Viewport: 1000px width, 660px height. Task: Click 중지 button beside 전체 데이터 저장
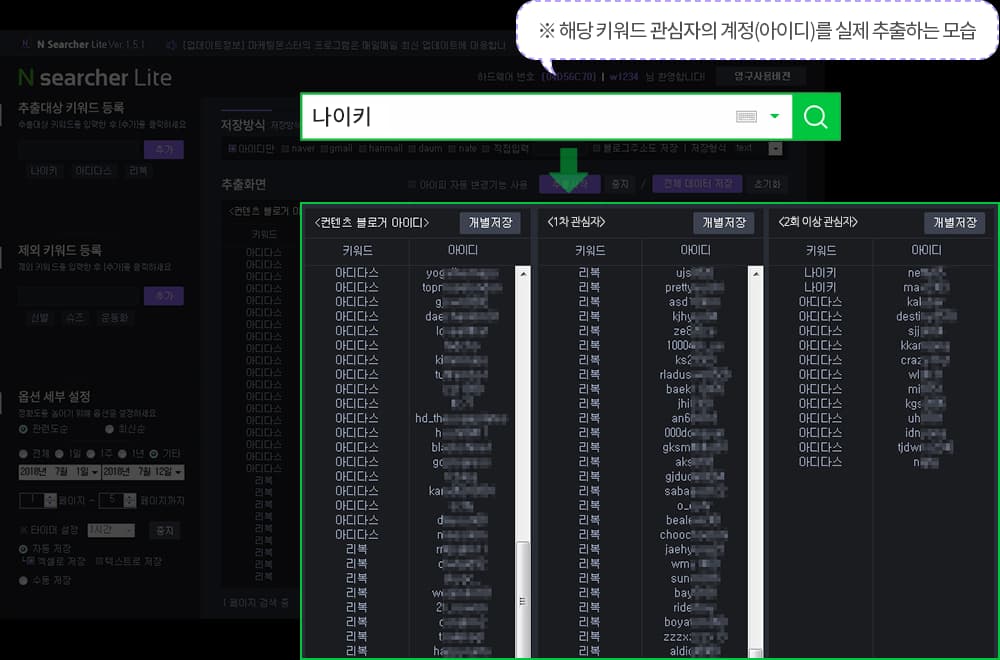pos(620,184)
